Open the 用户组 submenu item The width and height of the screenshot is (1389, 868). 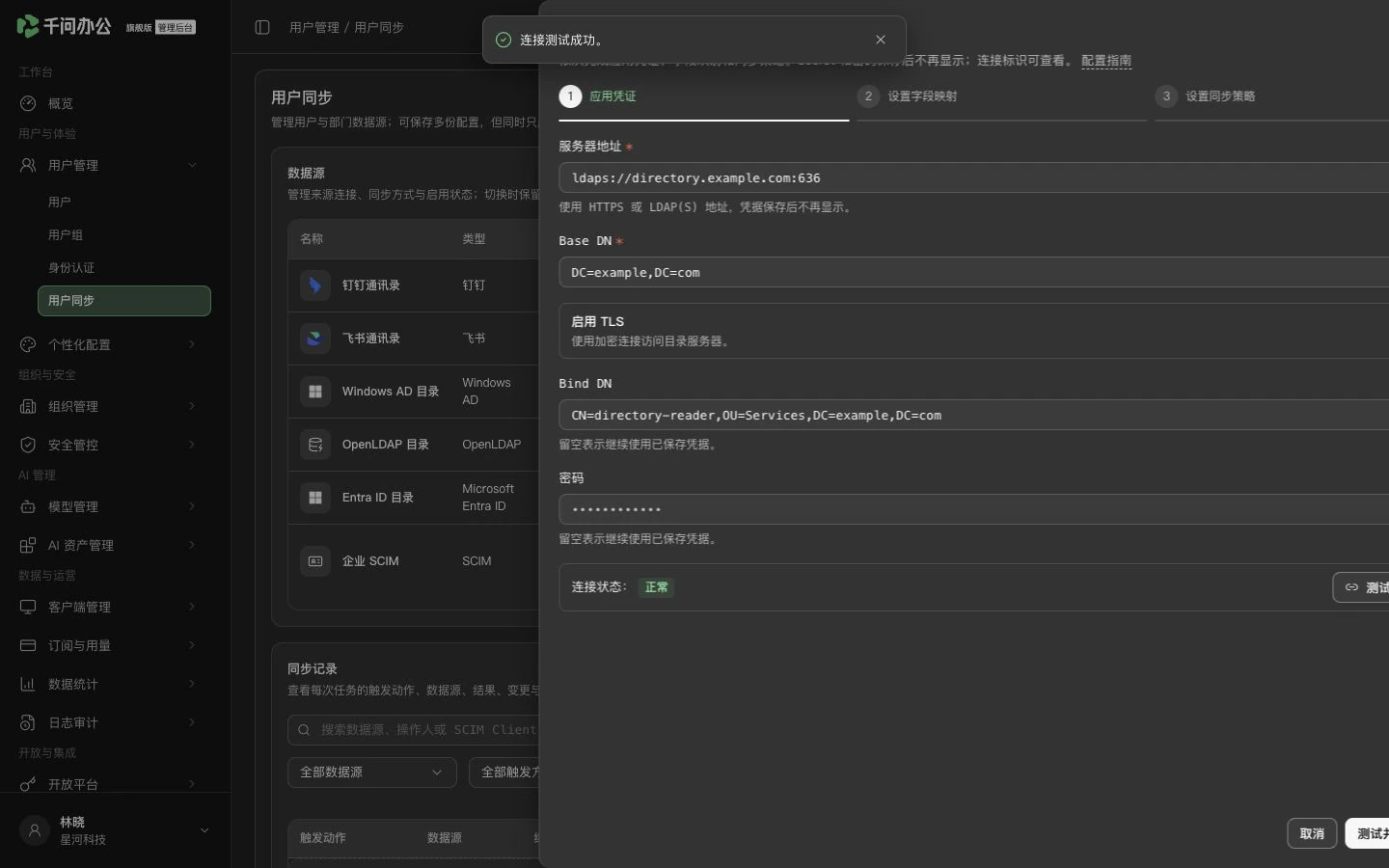coord(124,235)
